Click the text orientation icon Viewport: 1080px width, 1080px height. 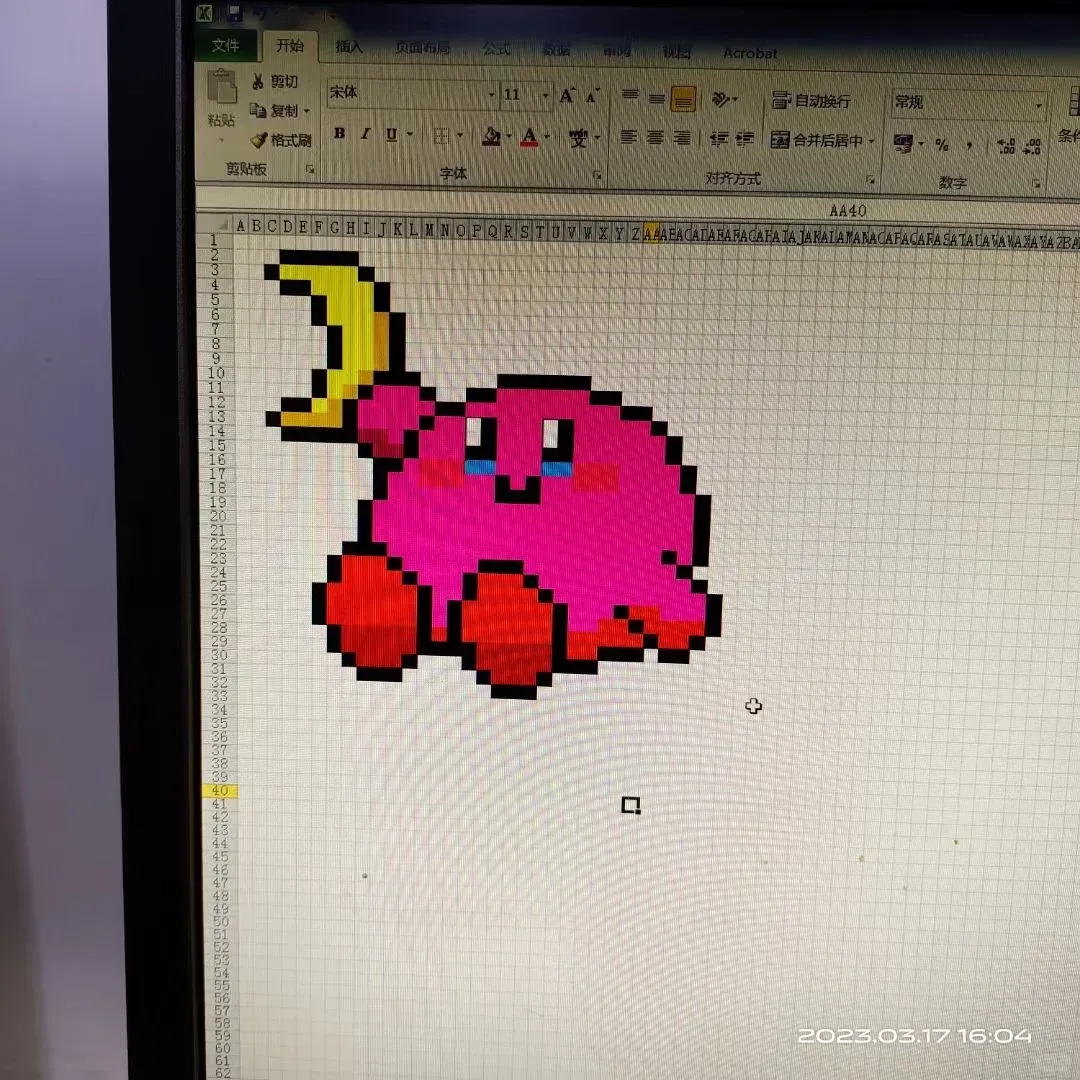click(722, 100)
